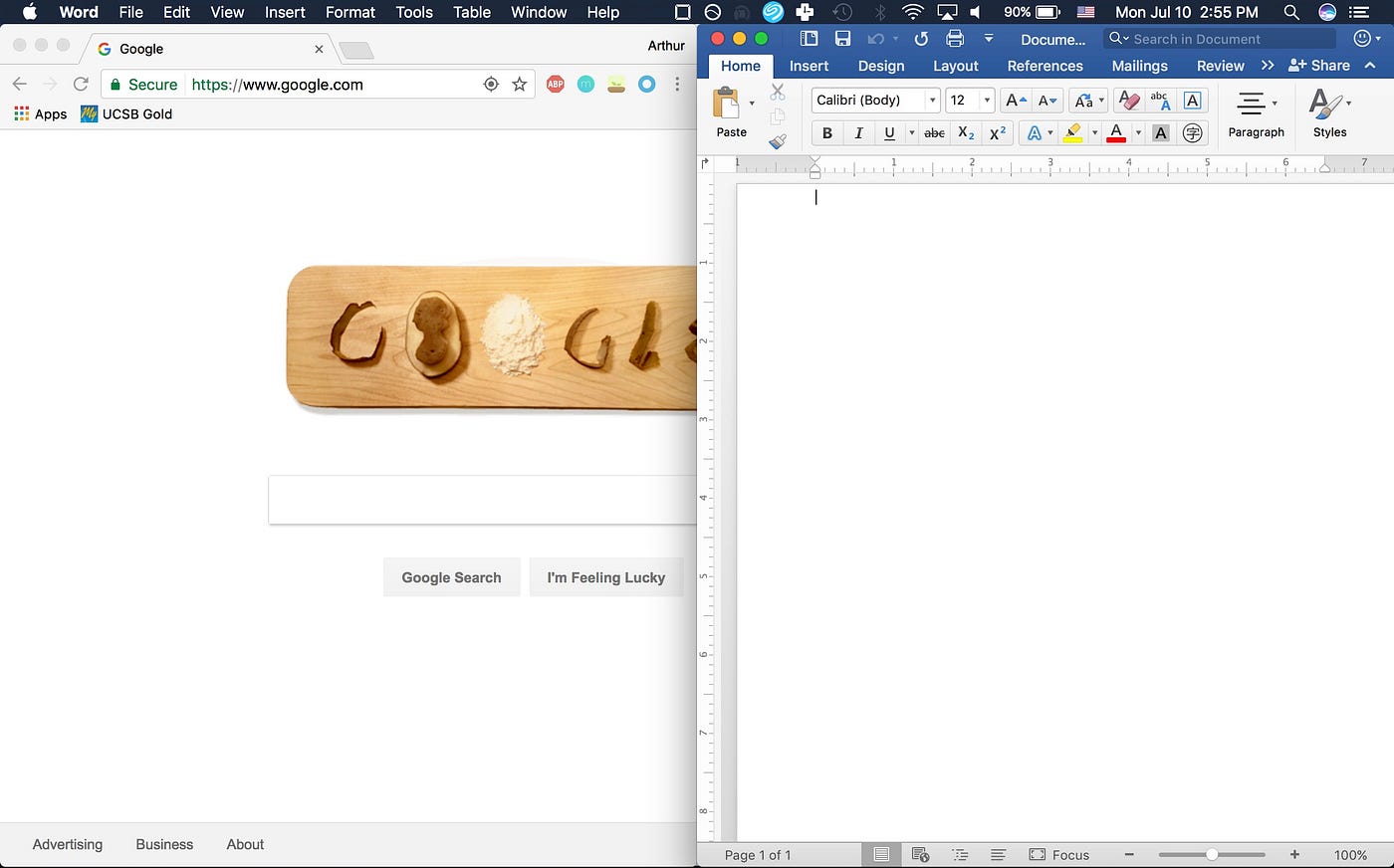Toggle Bold formatting
This screenshot has height=868, width=1394.
pos(826,132)
